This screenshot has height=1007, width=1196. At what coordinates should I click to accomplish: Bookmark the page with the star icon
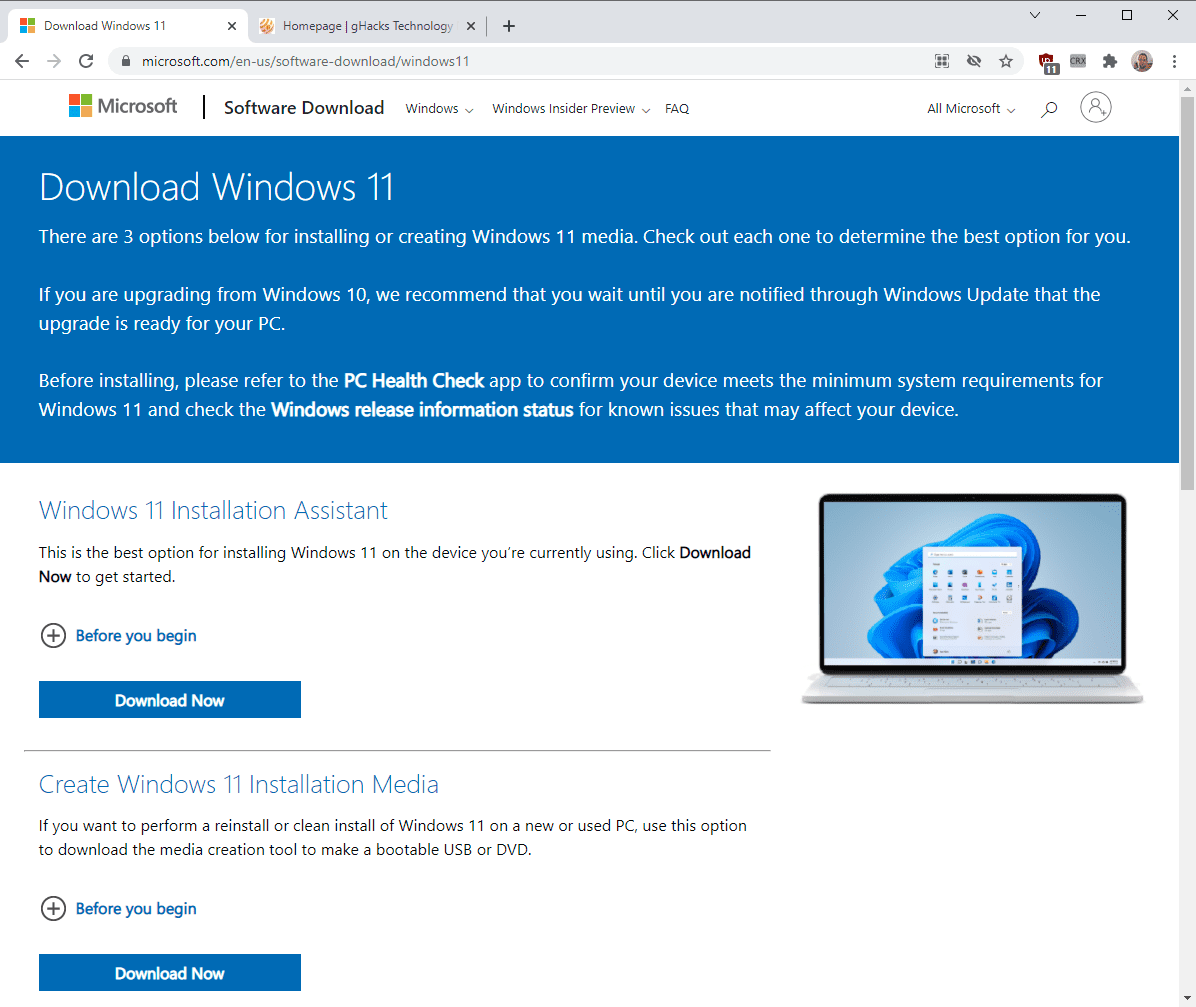tap(1006, 61)
